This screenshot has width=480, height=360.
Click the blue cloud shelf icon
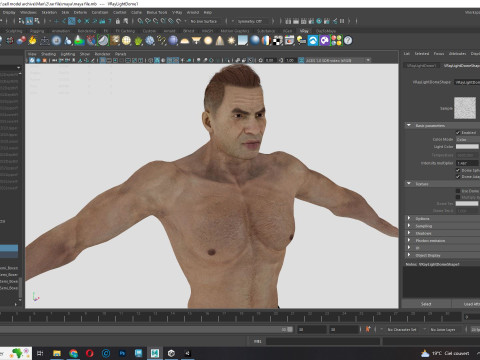313,41
